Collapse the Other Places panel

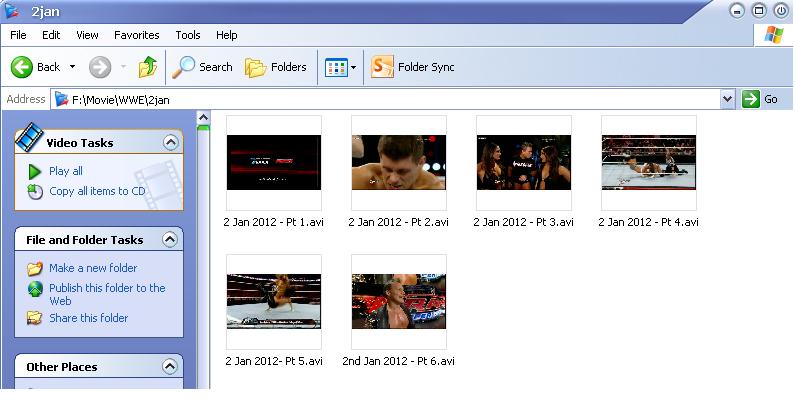pyautogui.click(x=170, y=366)
